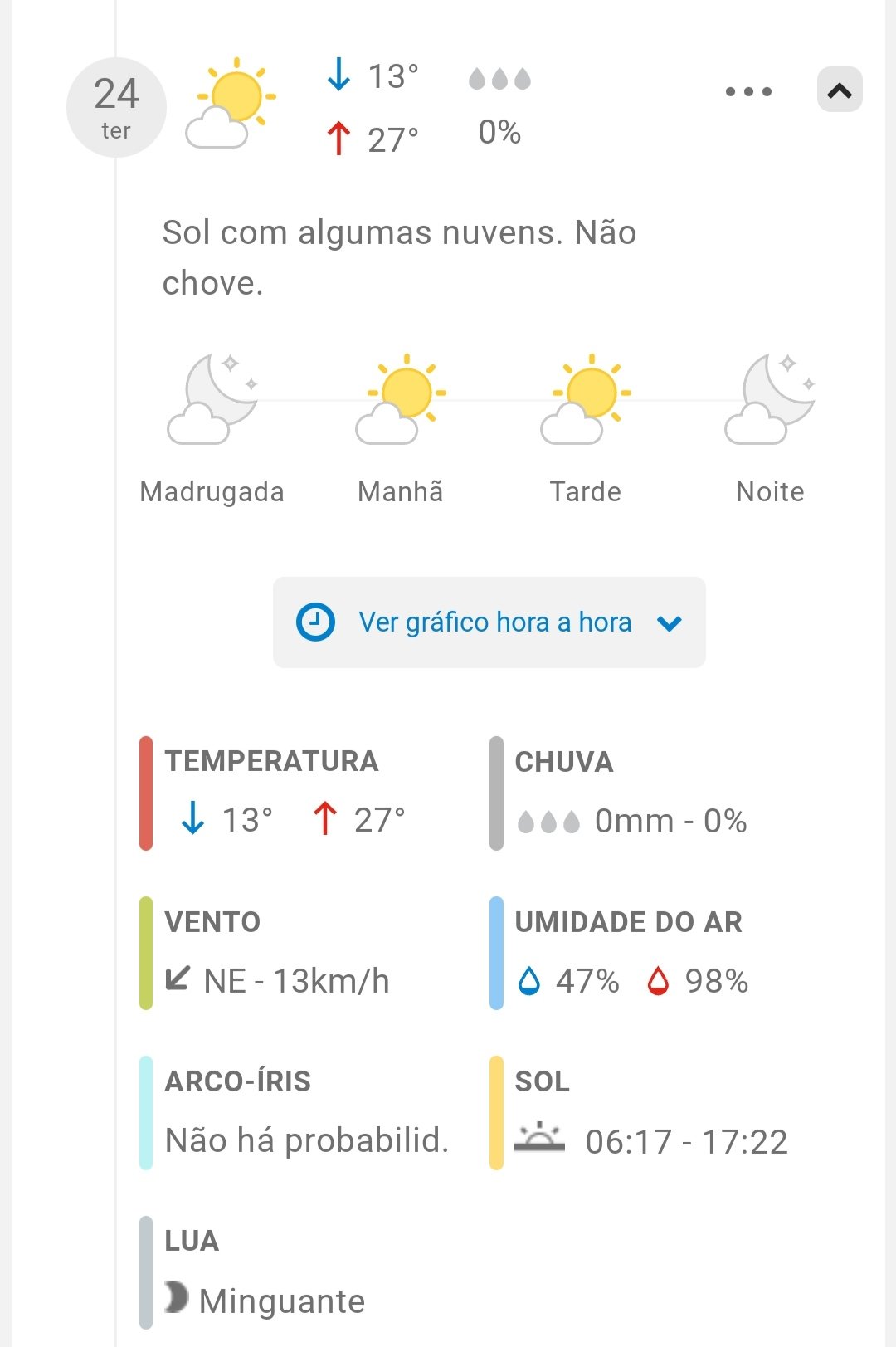
Task: Click the sun-and-cloud icon beside day 24
Action: coord(231,105)
